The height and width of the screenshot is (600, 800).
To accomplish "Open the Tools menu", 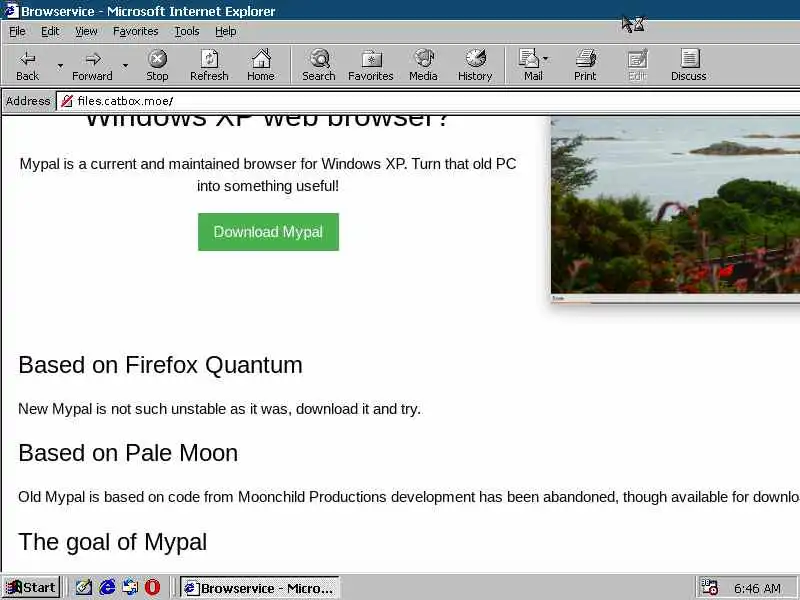I will coord(187,32).
